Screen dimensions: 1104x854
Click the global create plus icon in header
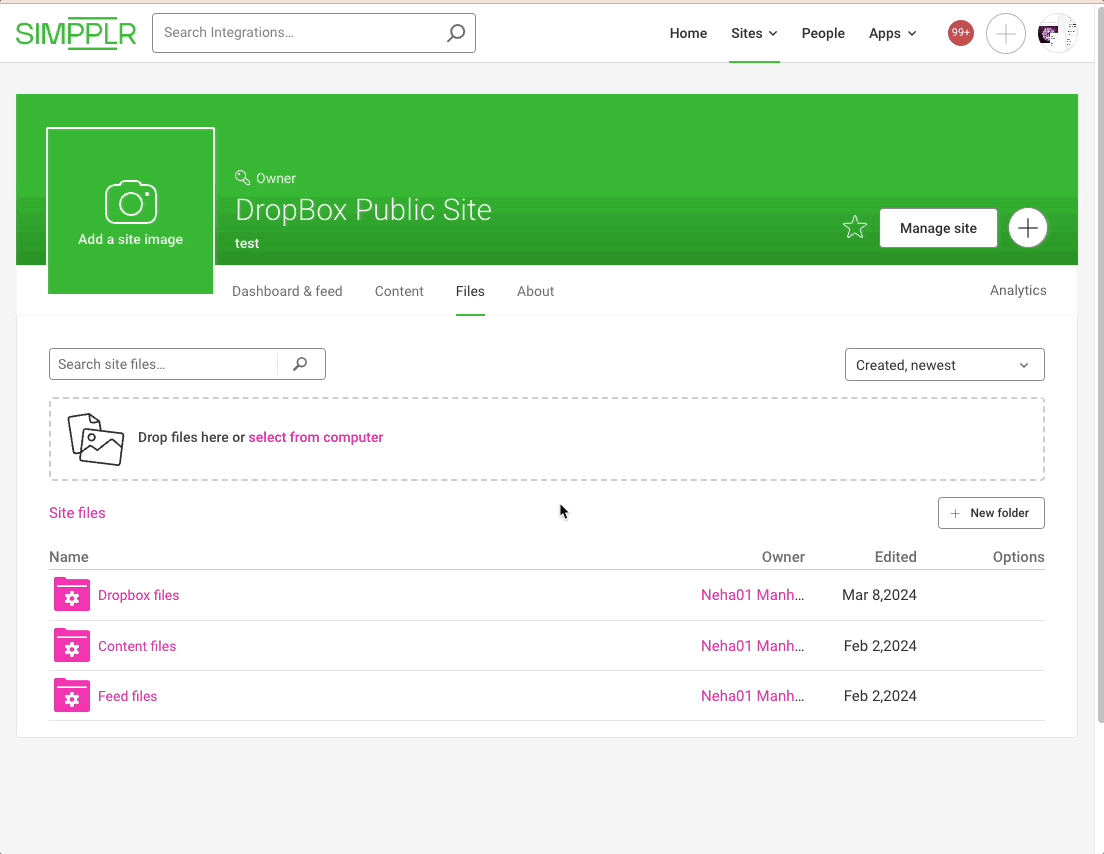tap(1005, 33)
